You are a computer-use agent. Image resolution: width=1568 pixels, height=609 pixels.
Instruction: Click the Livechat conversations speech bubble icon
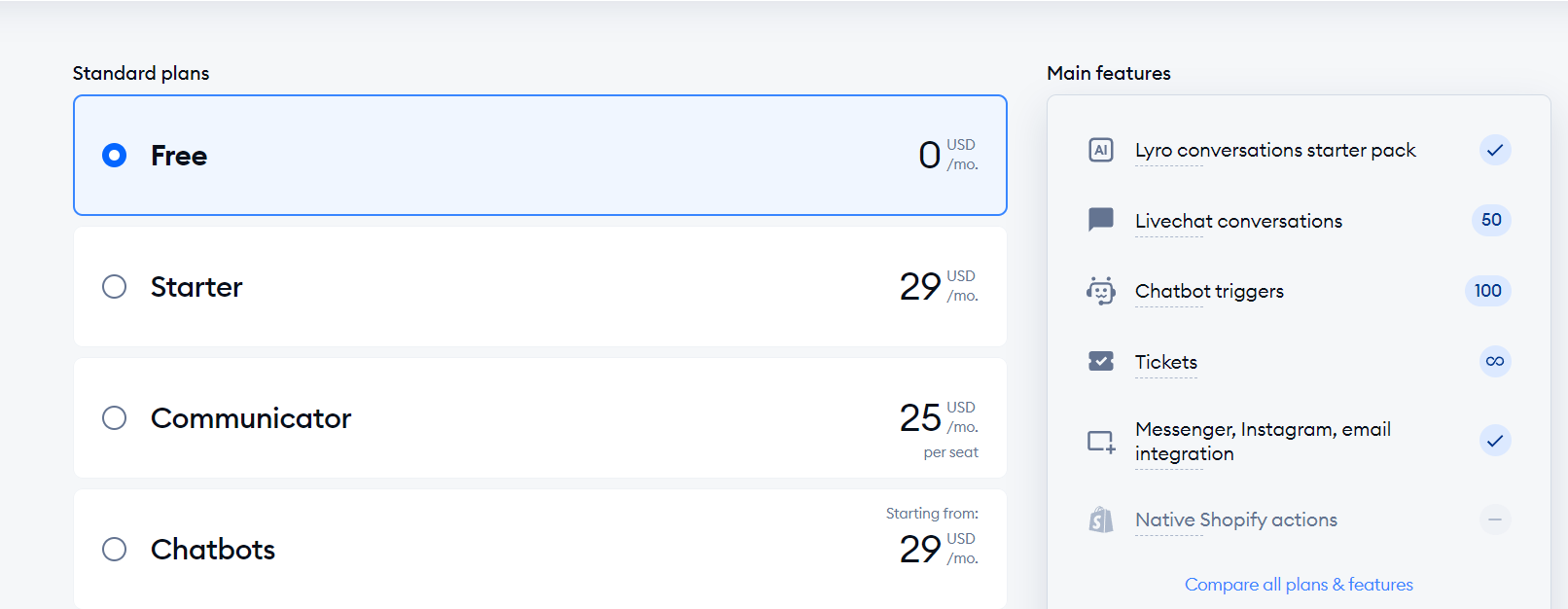pos(1100,220)
